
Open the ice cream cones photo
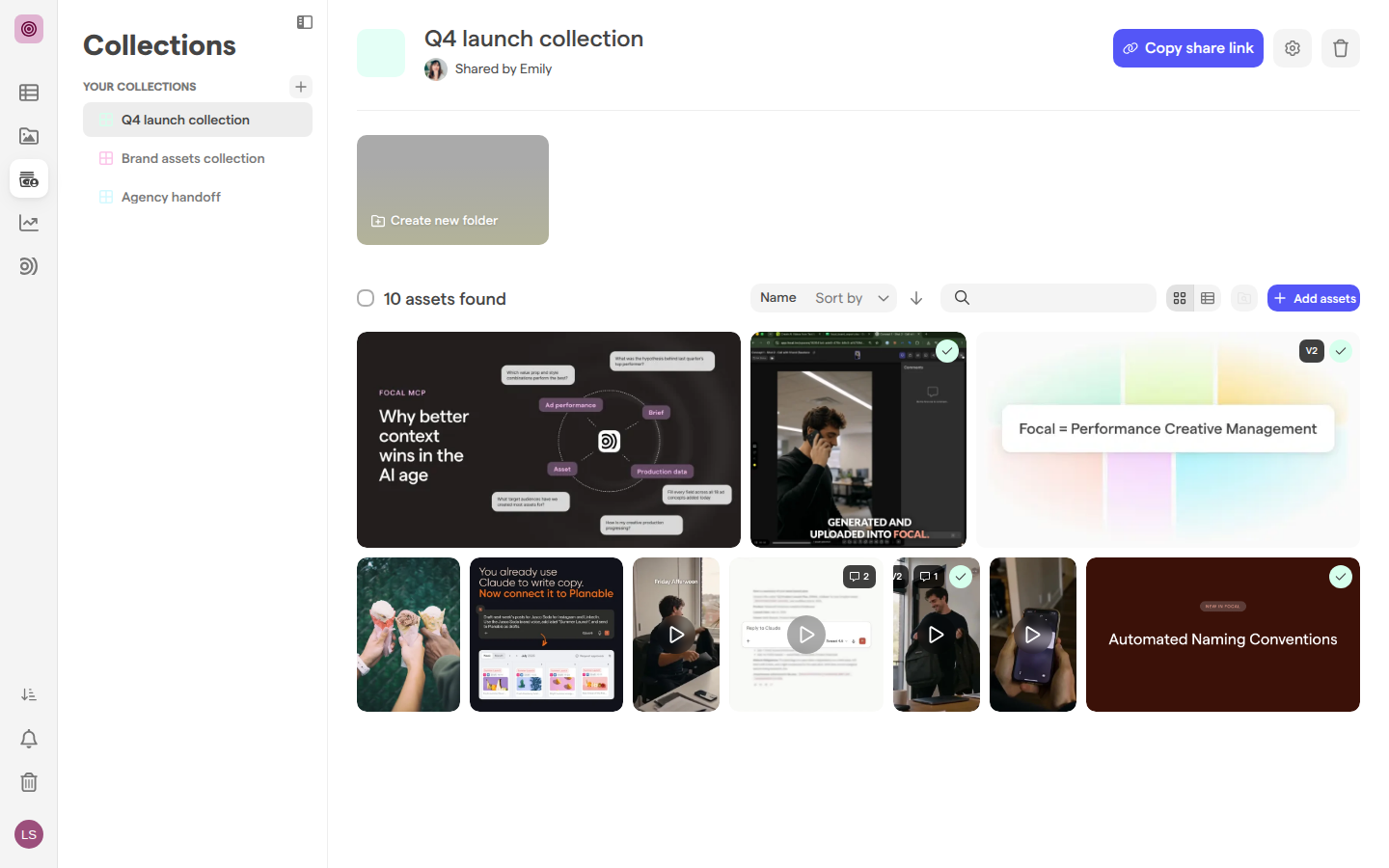point(408,635)
